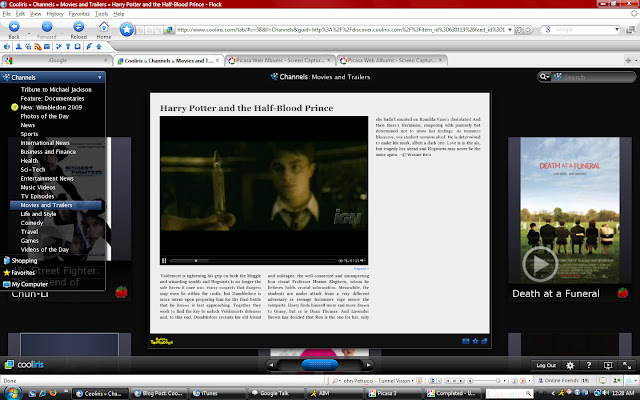Open the My Computer section

pyautogui.click(x=29, y=284)
